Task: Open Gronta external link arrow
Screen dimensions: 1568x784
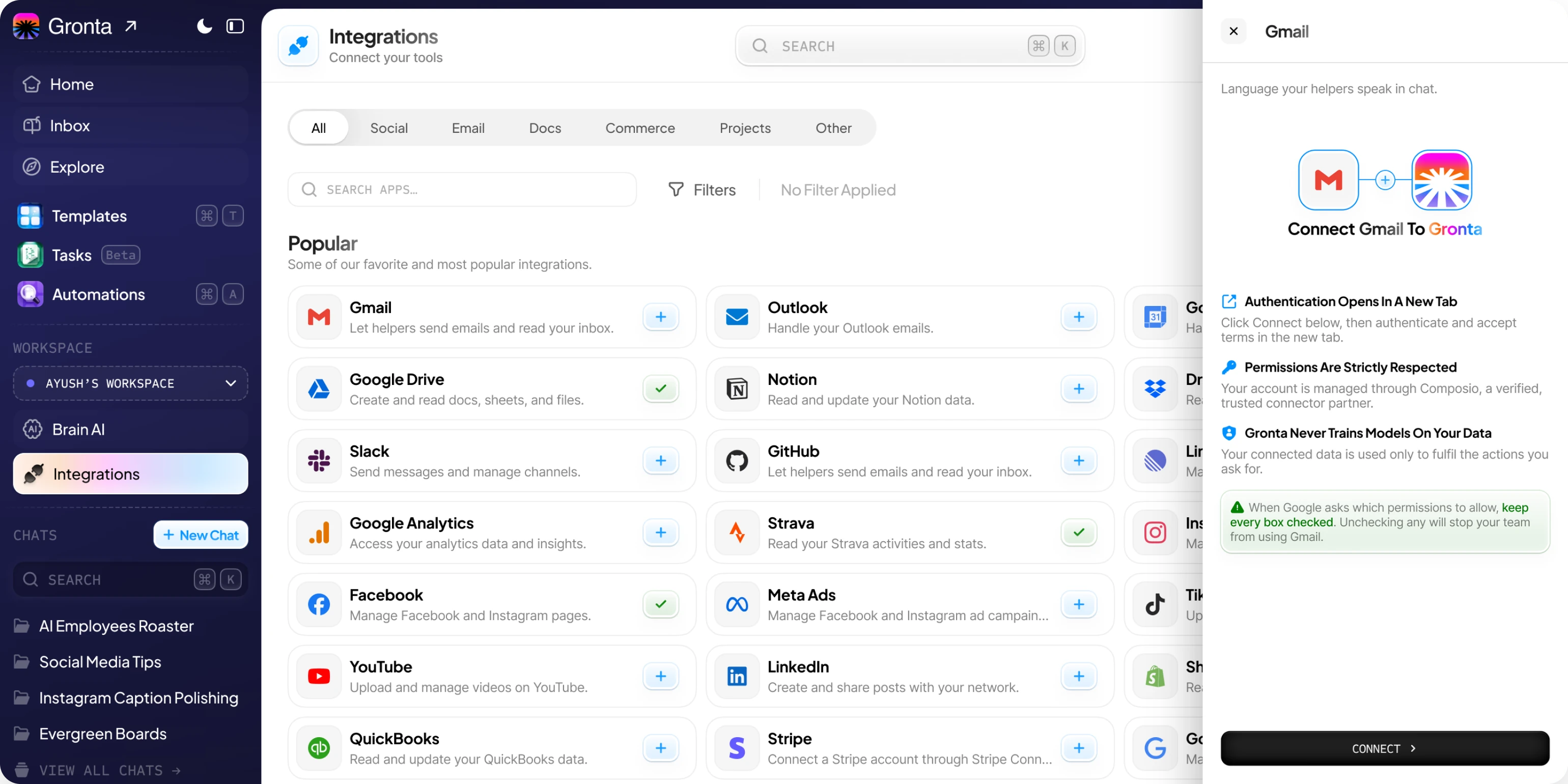Action: [x=131, y=26]
